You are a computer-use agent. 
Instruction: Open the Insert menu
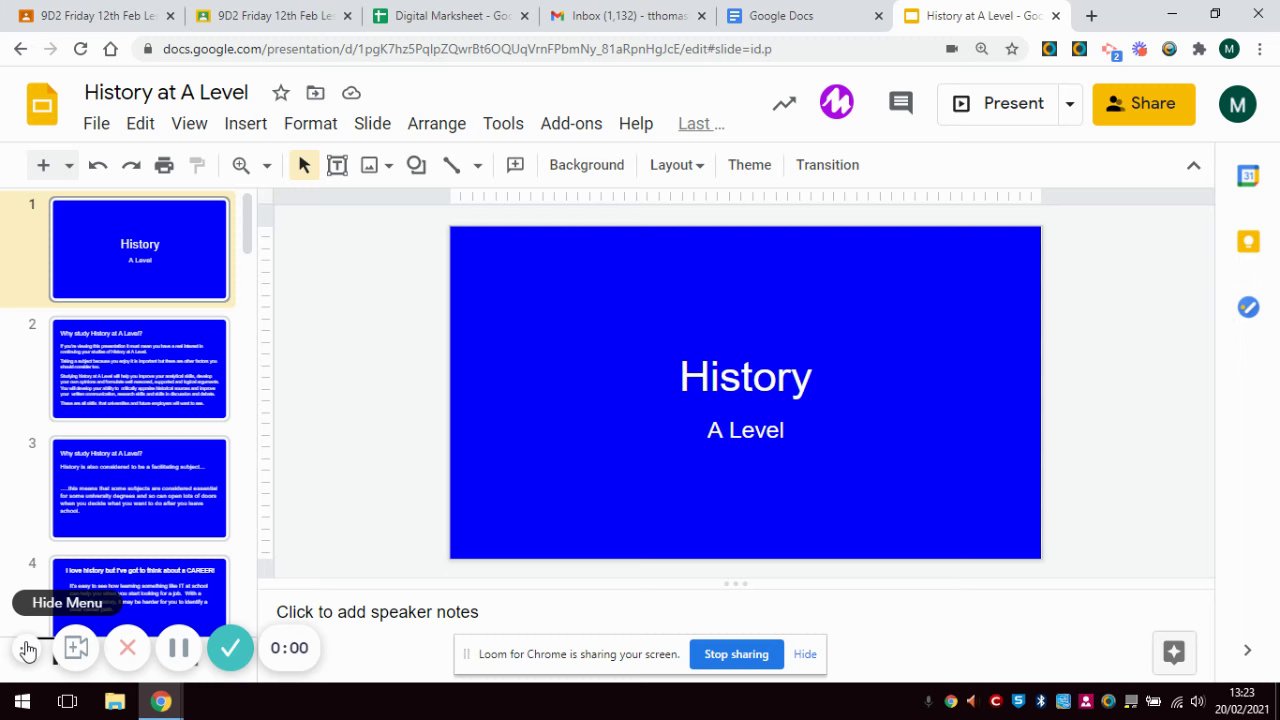coord(245,123)
